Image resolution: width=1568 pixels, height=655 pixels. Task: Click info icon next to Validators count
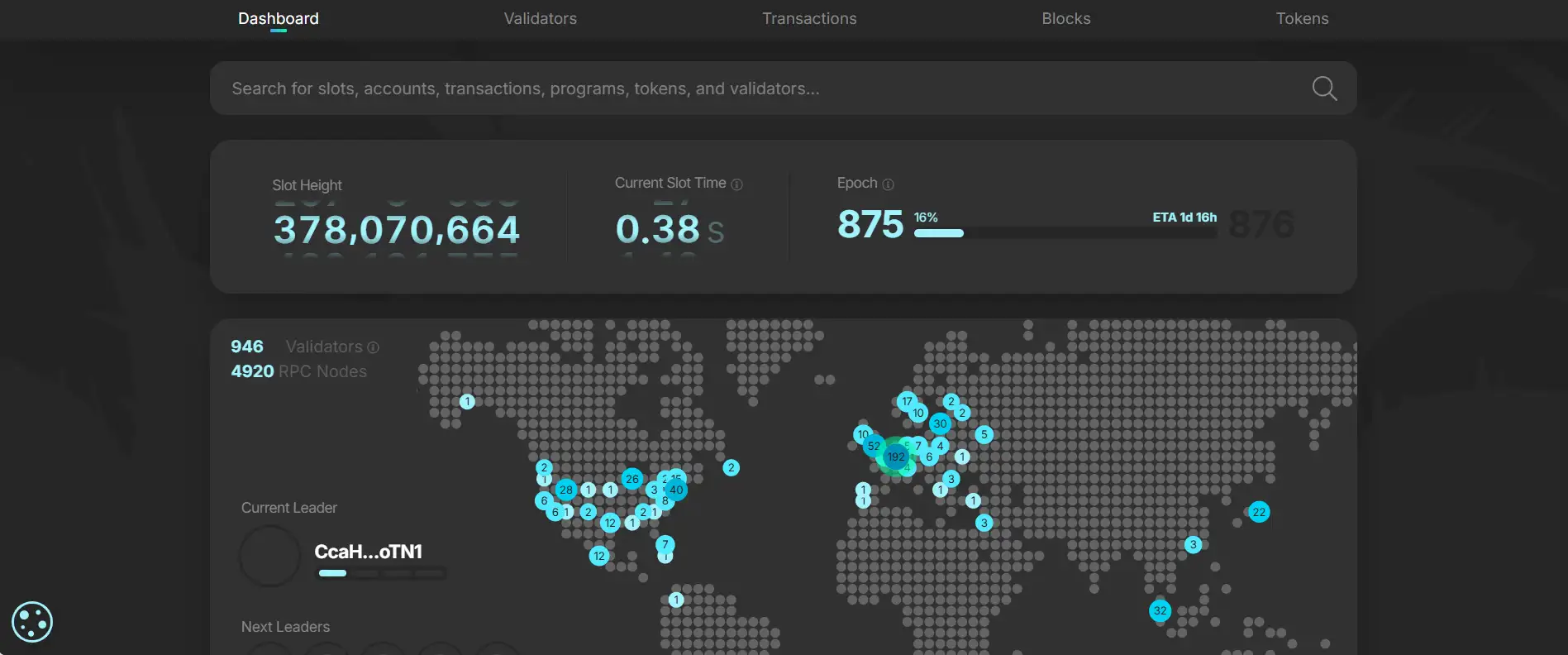373,347
